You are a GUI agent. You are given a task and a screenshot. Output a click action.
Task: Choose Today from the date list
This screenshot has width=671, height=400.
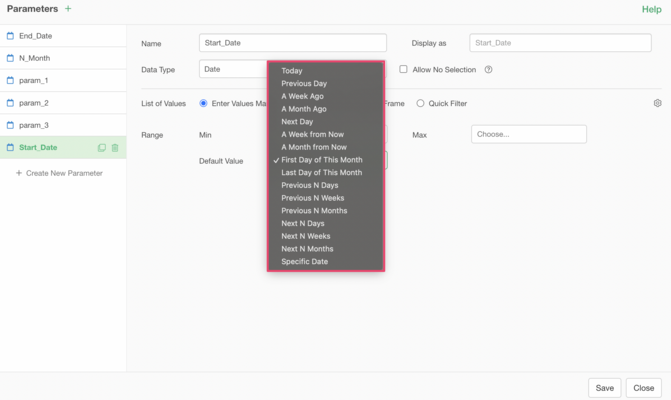click(326, 71)
